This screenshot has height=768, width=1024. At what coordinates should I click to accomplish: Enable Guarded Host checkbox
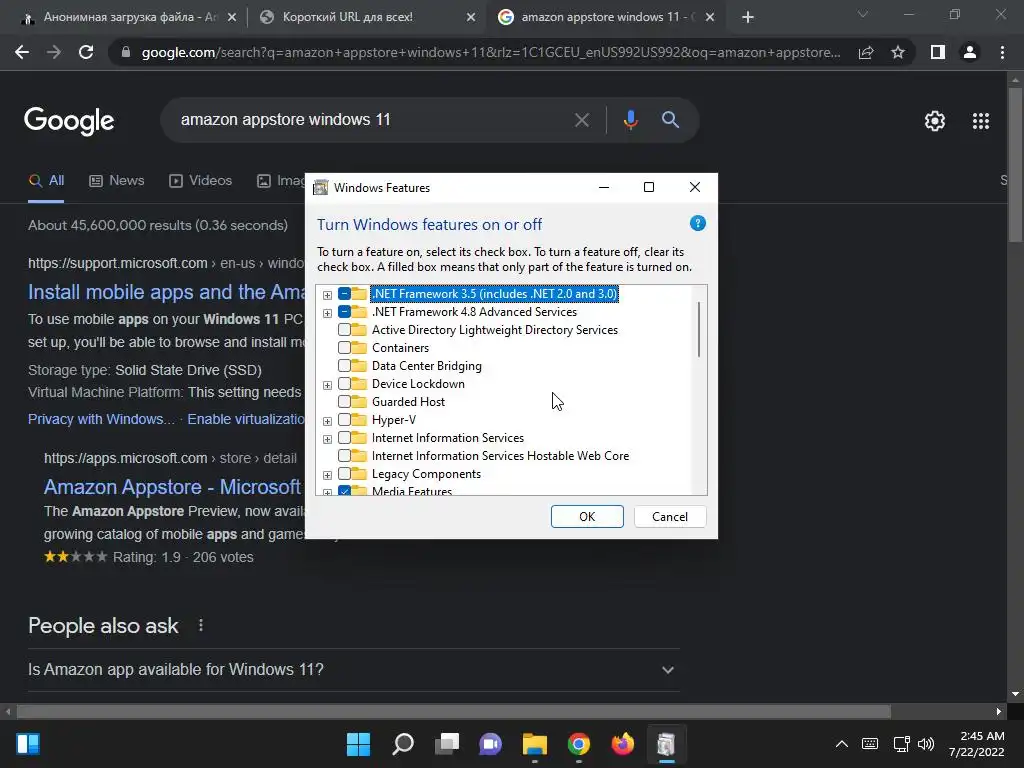tap(344, 402)
